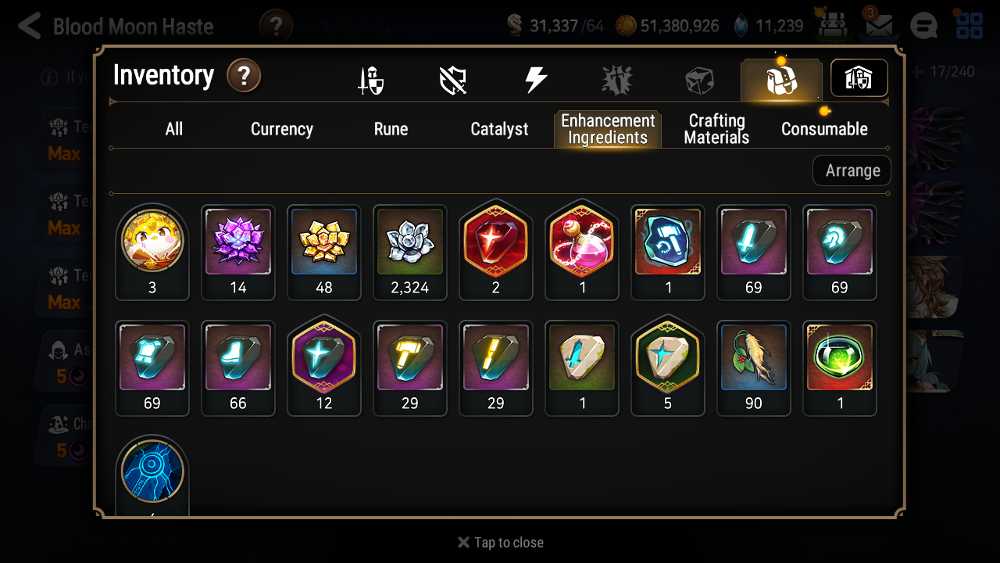Click the Inventory help question mark

(244, 76)
